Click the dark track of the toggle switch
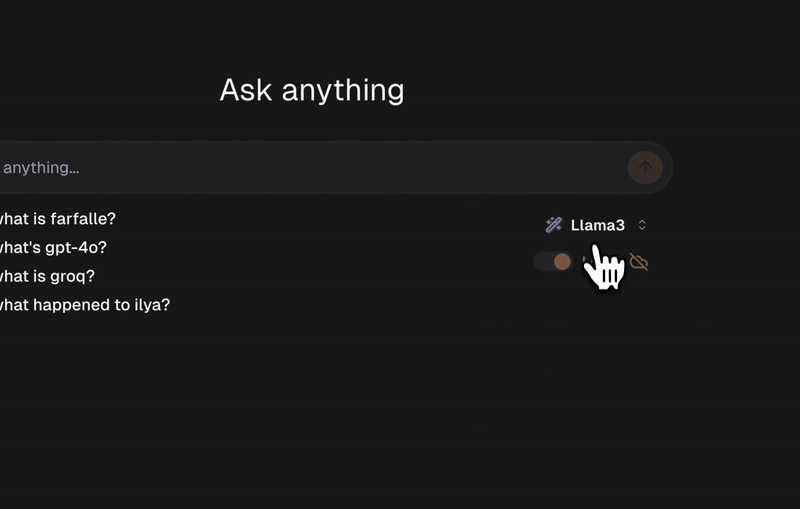The height and width of the screenshot is (509, 800). point(543,262)
